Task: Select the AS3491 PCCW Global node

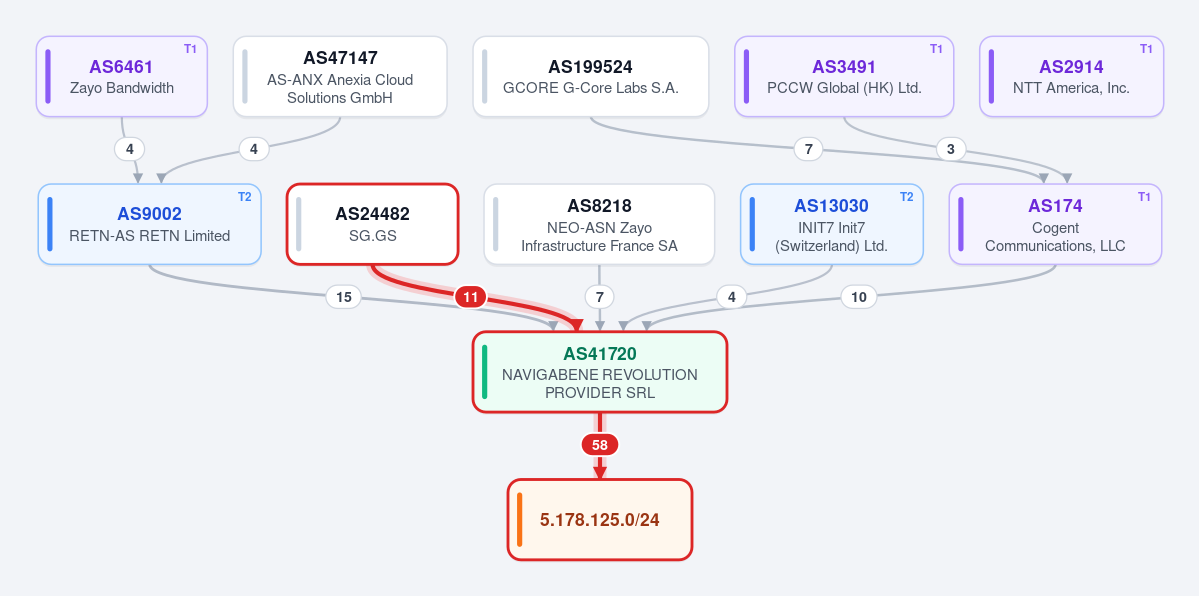Action: click(x=844, y=77)
